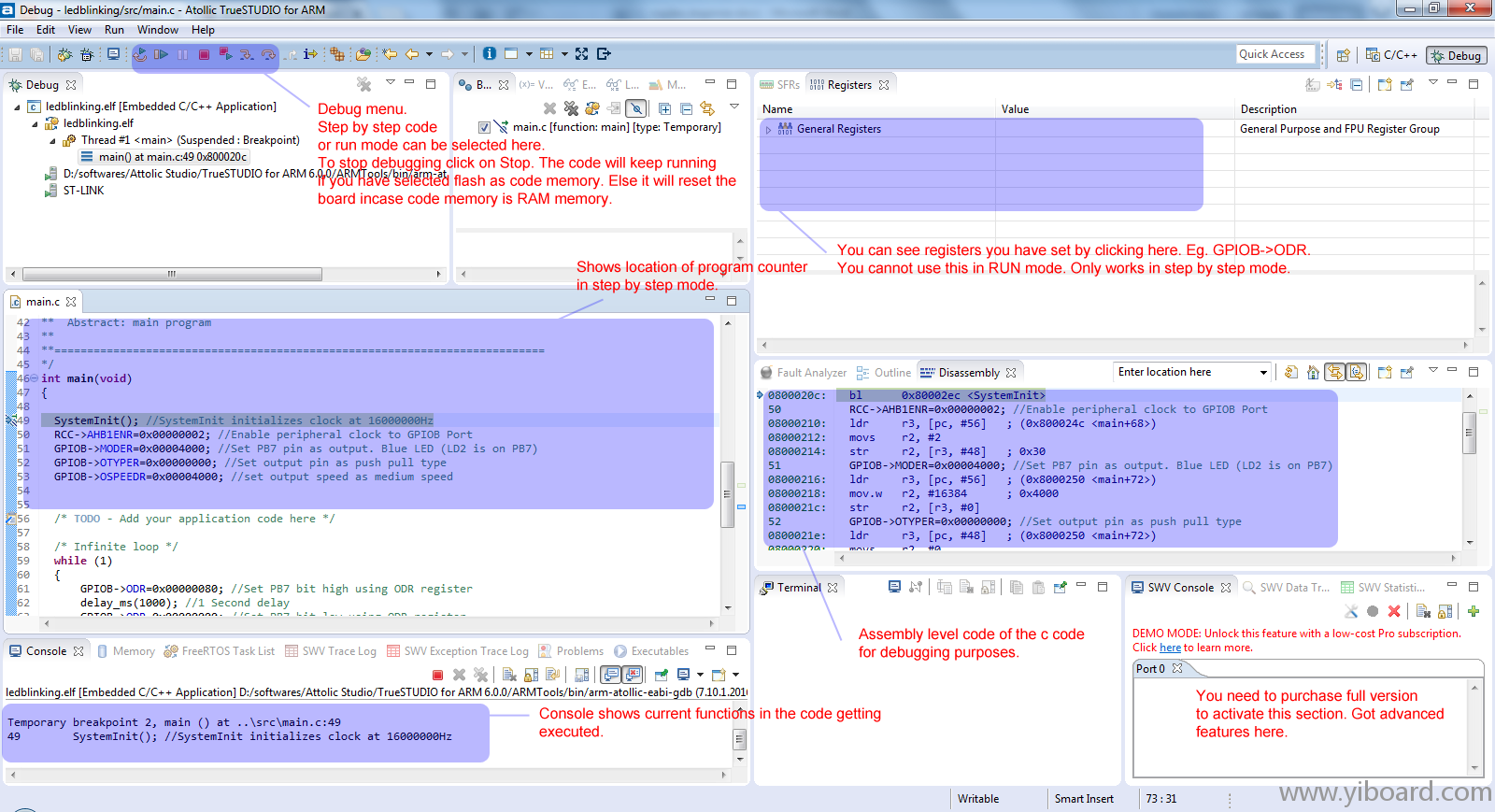Click the Instruction Stepping Mode icon

[x=311, y=54]
